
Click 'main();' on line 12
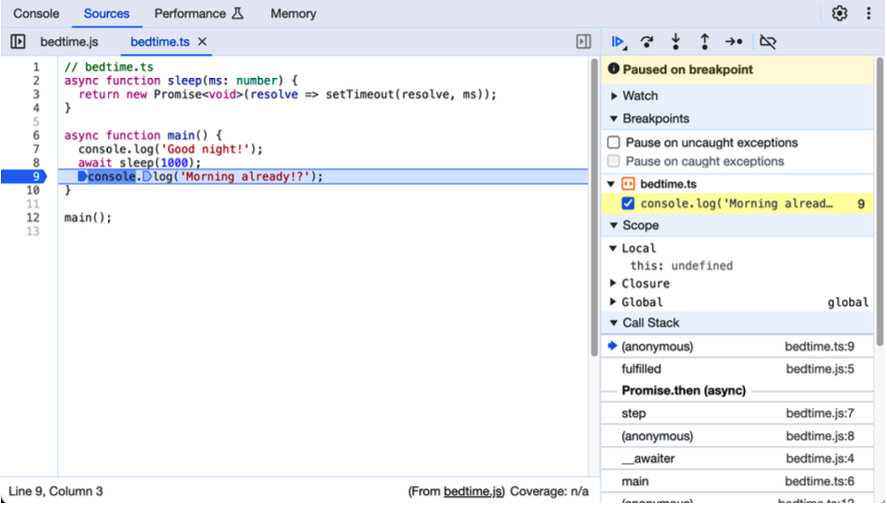88,217
